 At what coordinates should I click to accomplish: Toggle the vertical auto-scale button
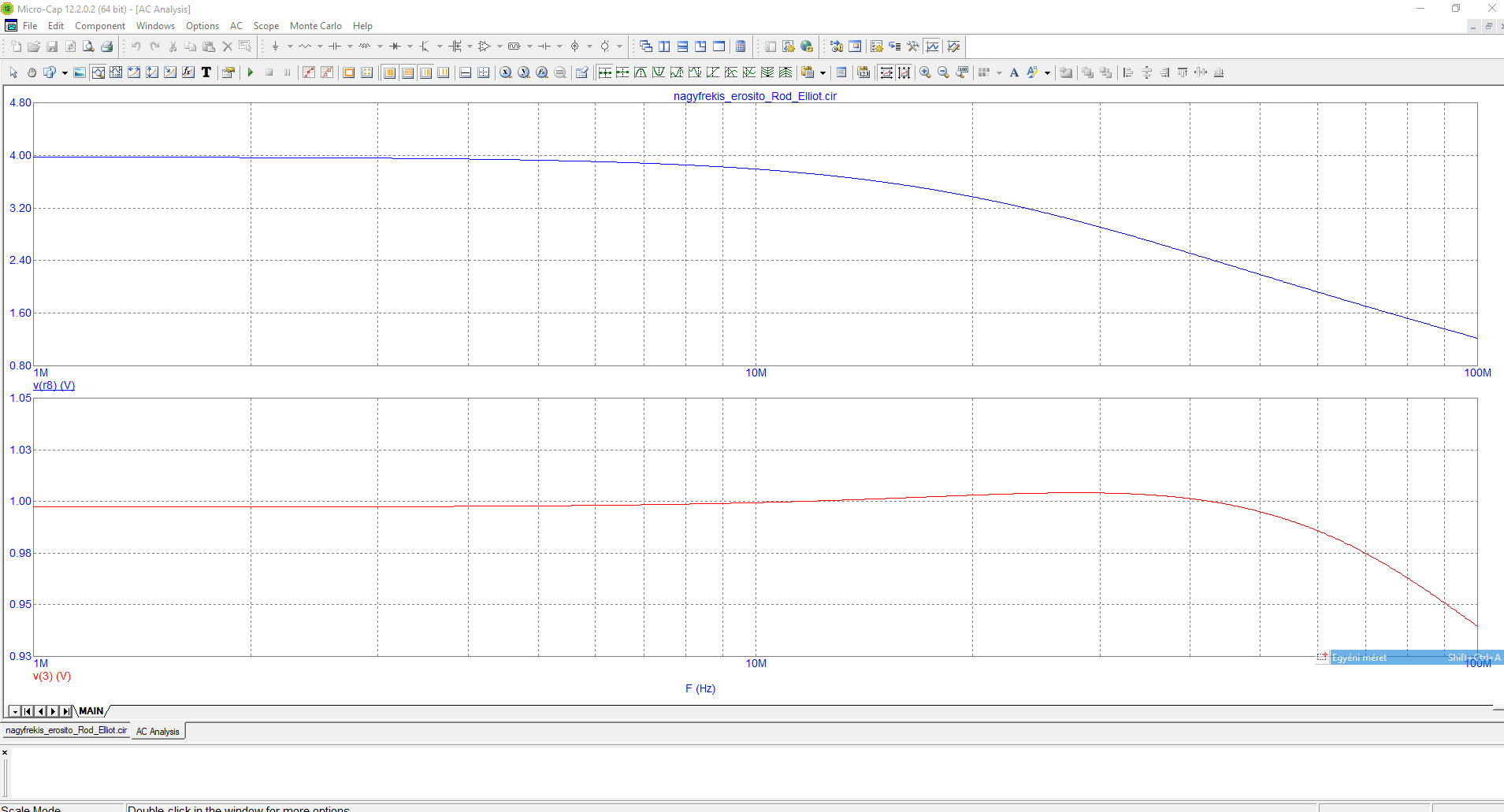904,72
